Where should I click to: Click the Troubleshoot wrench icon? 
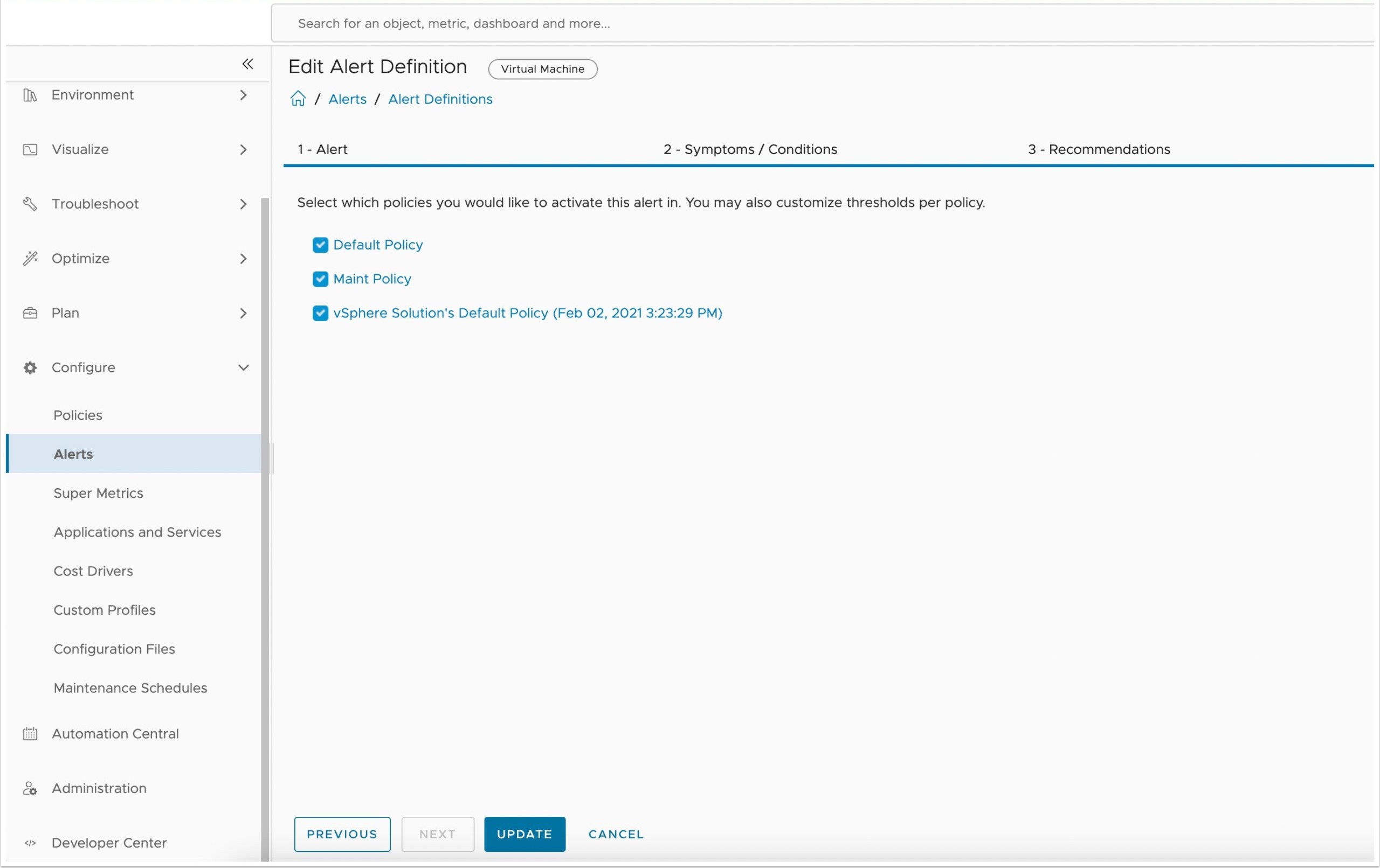point(30,204)
